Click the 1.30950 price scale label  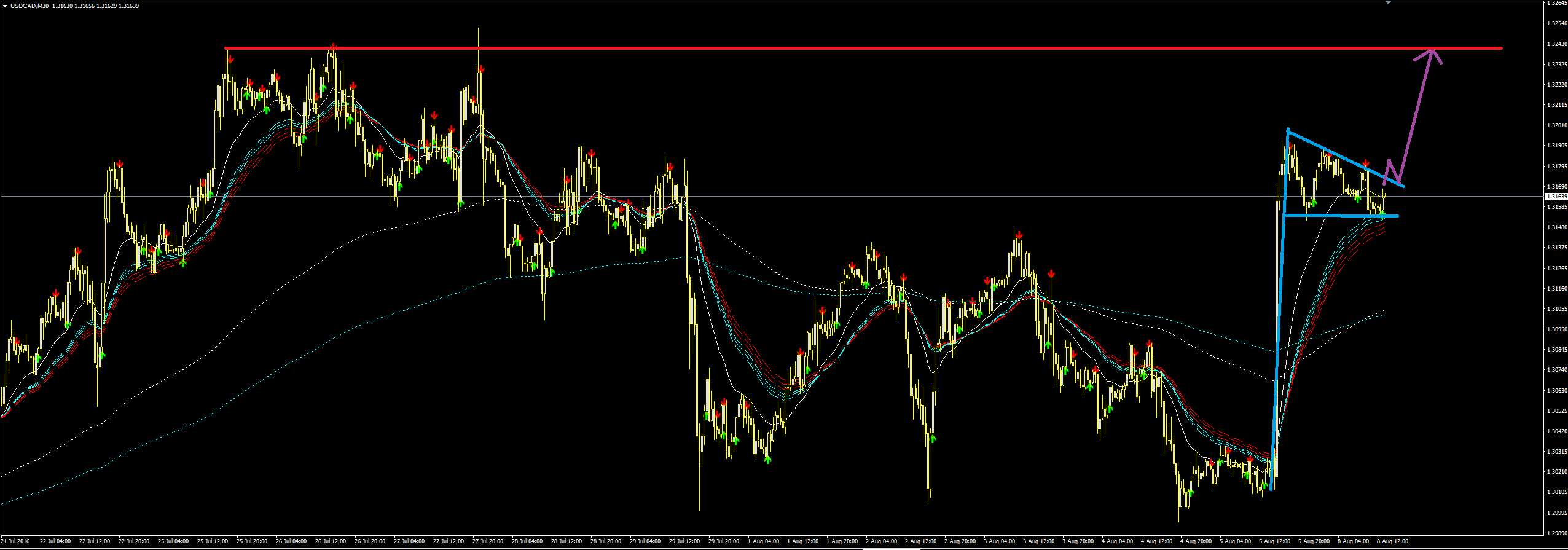[1556, 329]
